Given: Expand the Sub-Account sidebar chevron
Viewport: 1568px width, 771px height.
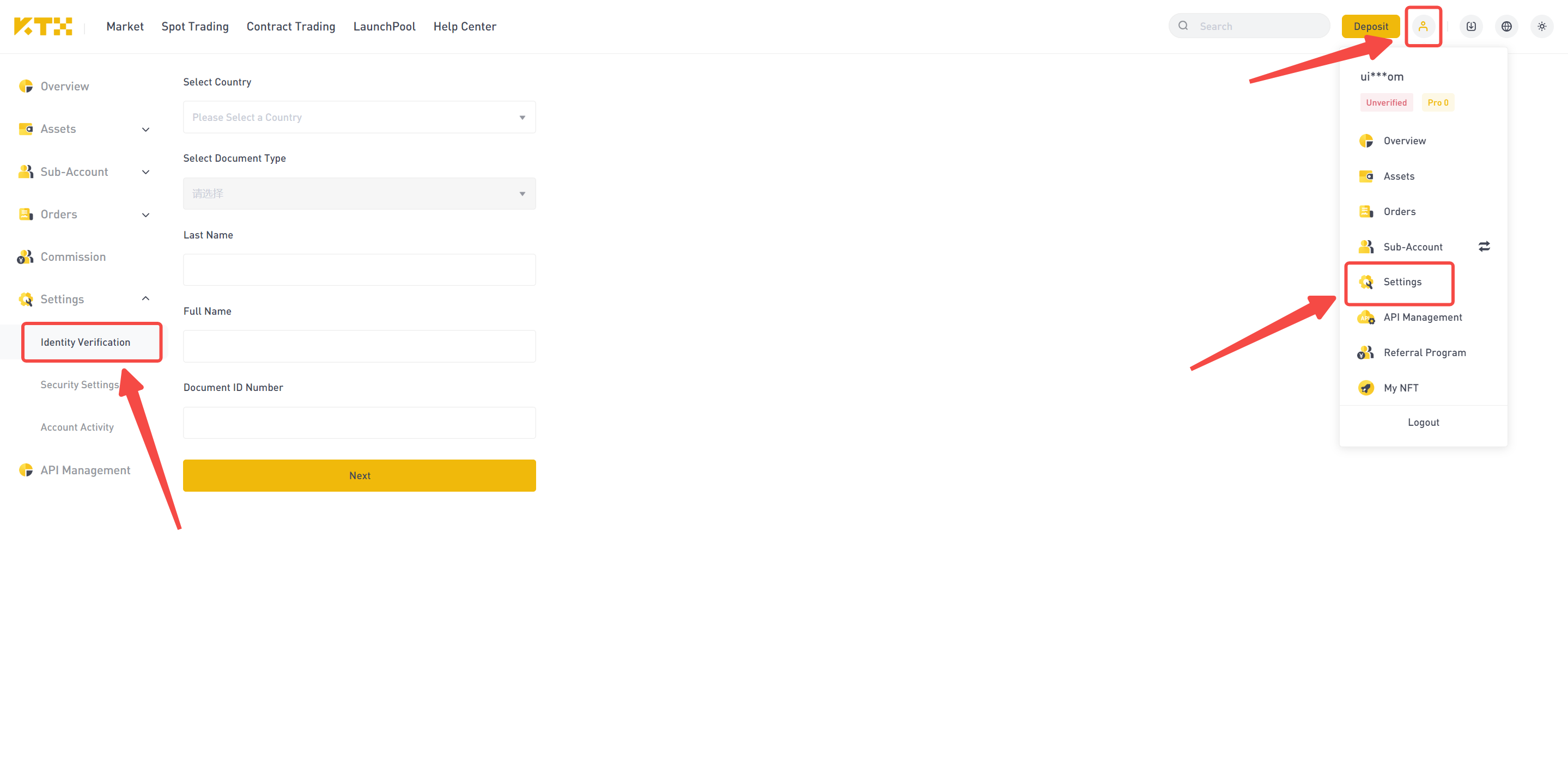Looking at the screenshot, I should 145,172.
